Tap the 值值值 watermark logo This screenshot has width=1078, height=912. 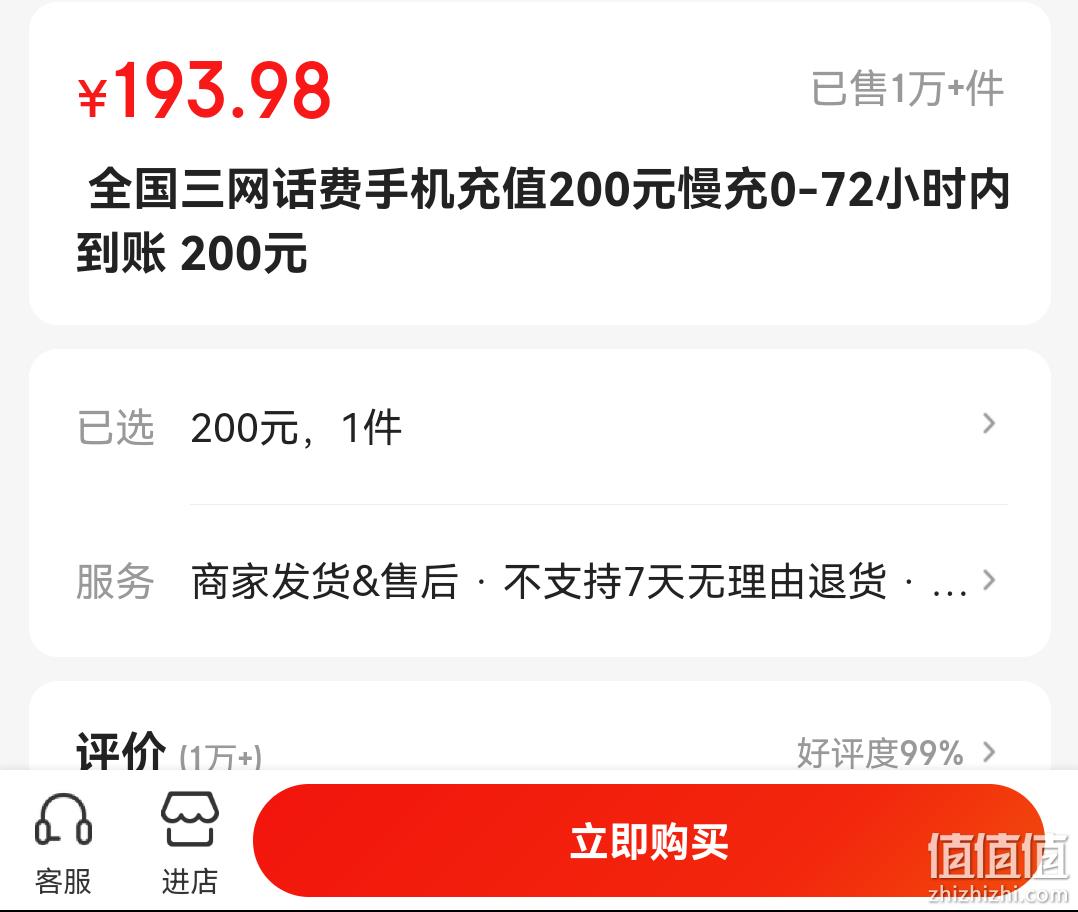998,867
